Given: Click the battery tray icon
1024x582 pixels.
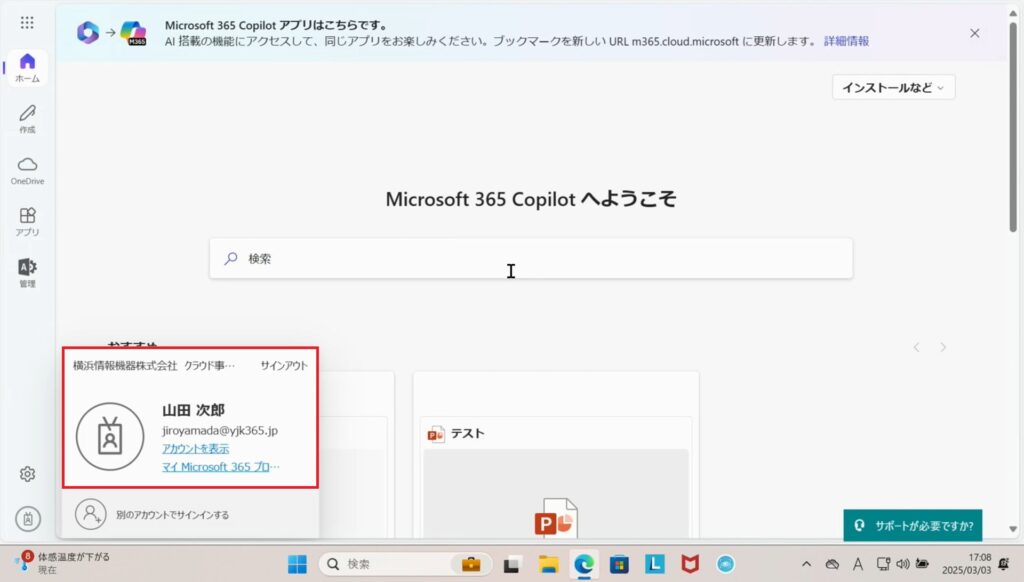Looking at the screenshot, I should [922, 564].
